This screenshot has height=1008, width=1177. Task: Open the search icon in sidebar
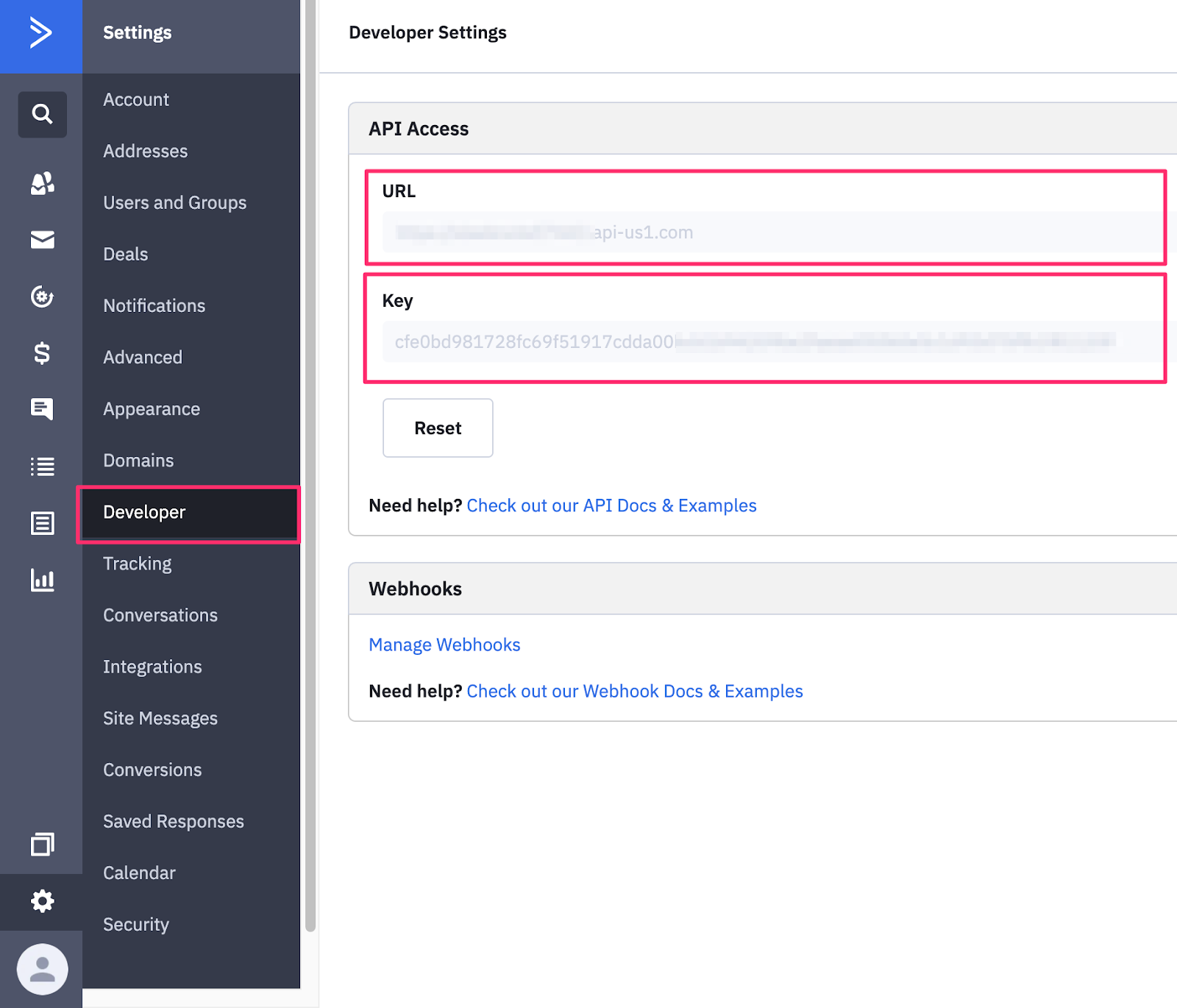[x=42, y=114]
